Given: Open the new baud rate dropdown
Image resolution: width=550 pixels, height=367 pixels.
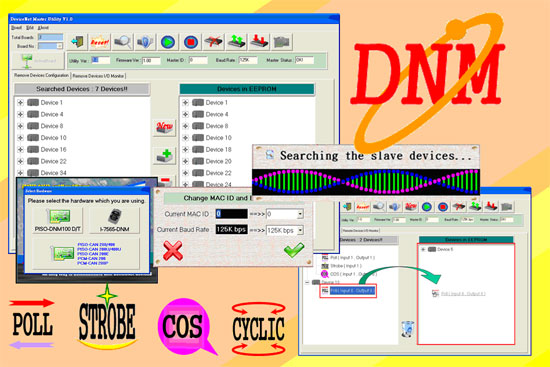Looking at the screenshot, I should pos(300,230).
